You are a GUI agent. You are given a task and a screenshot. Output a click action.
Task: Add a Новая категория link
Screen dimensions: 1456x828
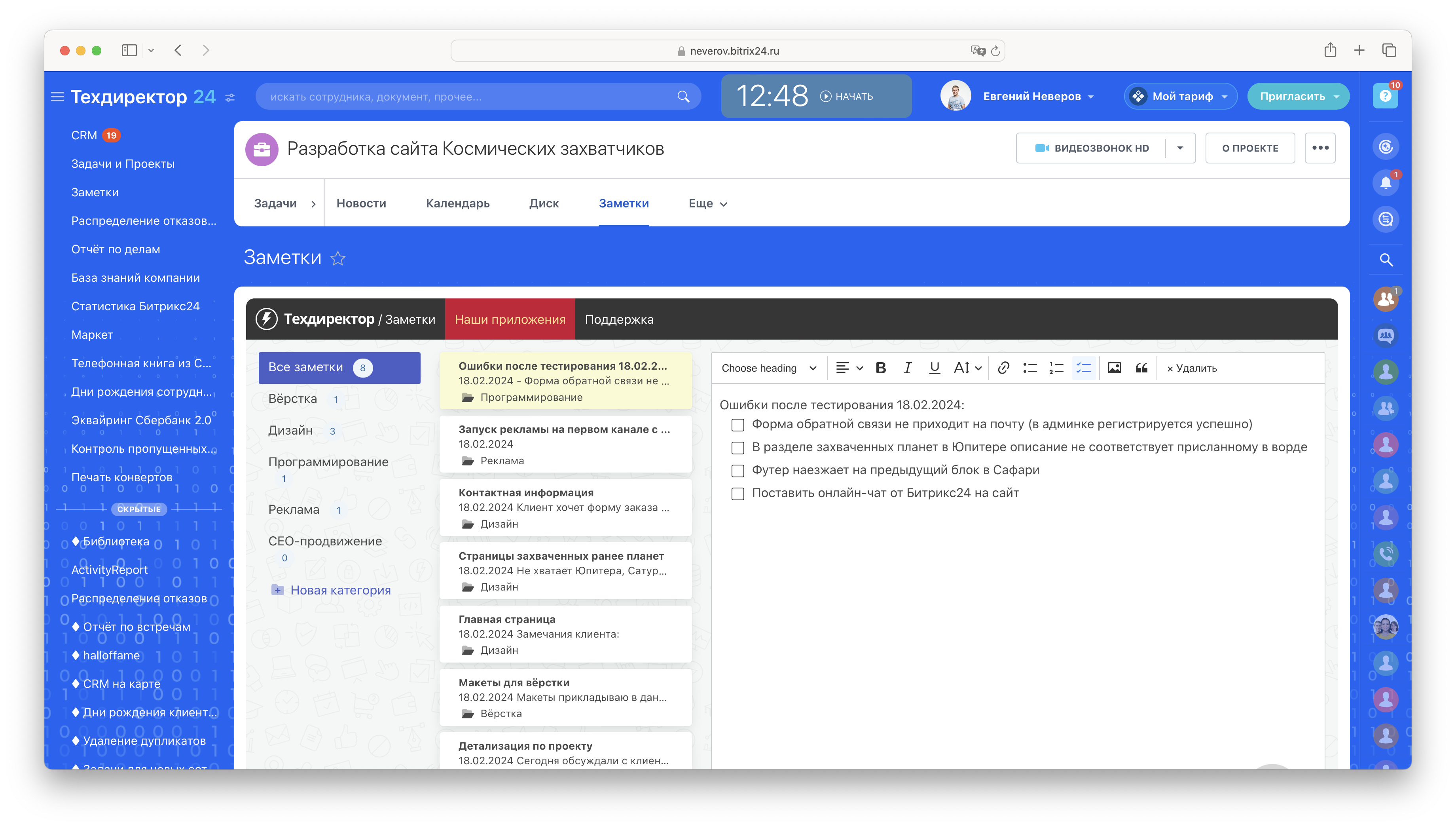pos(340,590)
